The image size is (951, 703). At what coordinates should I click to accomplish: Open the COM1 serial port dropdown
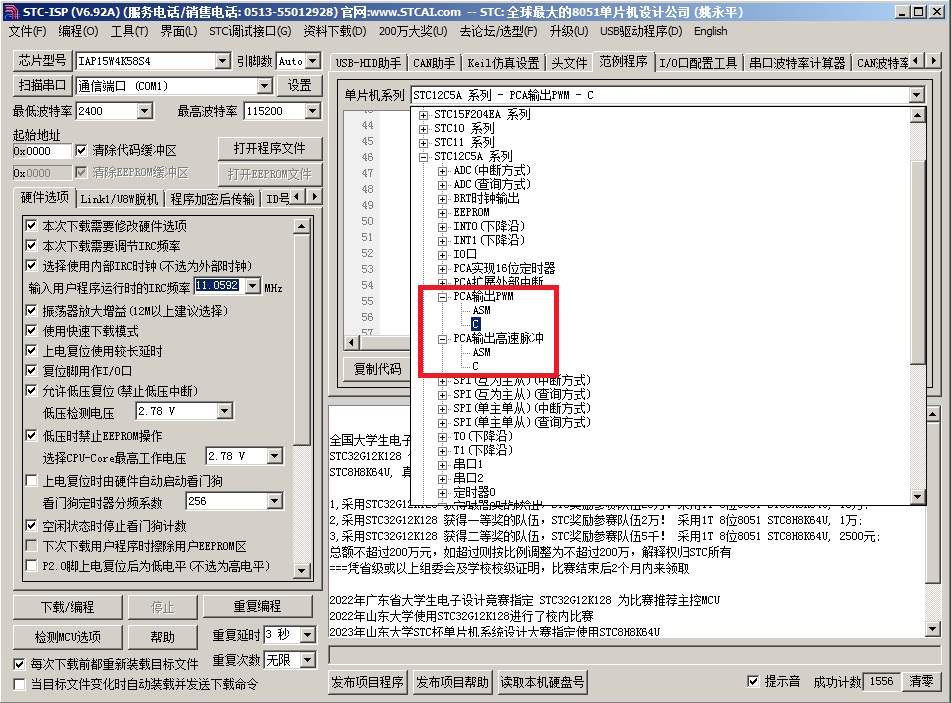pos(264,86)
